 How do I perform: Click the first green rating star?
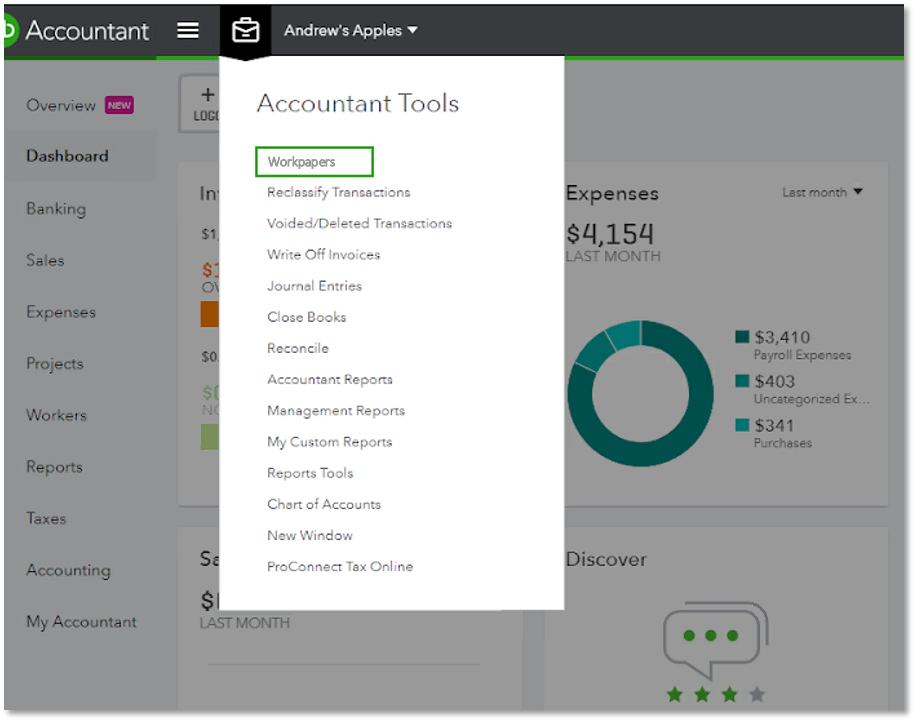[675, 694]
